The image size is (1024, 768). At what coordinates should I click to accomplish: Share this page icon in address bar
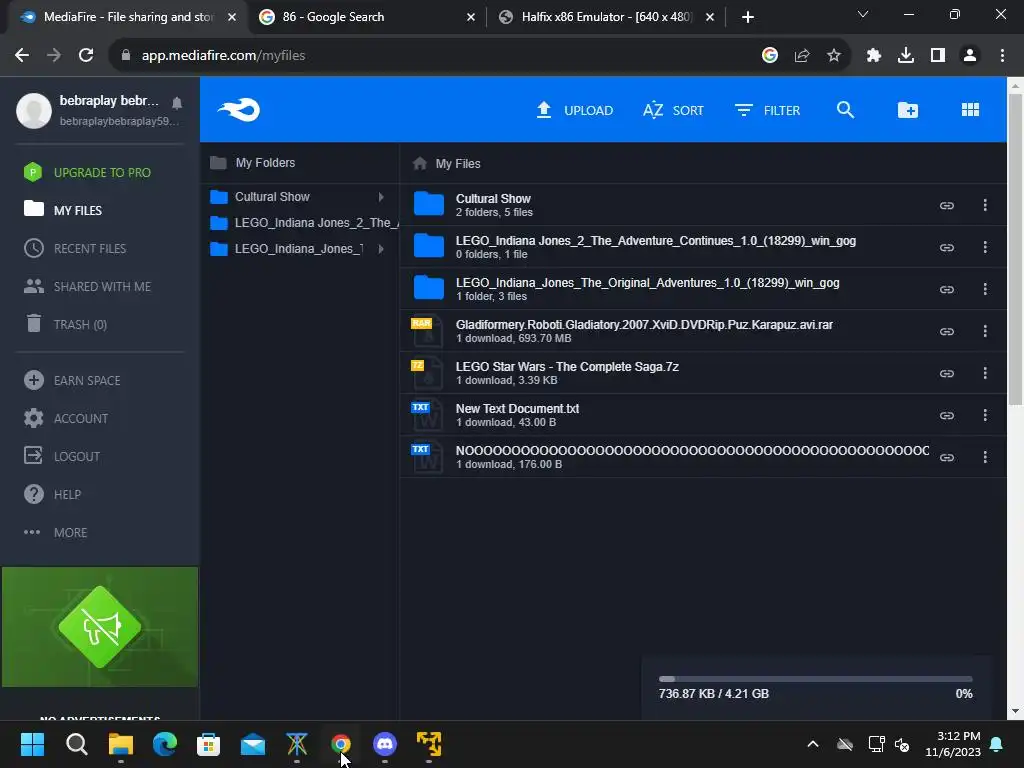pyautogui.click(x=801, y=56)
